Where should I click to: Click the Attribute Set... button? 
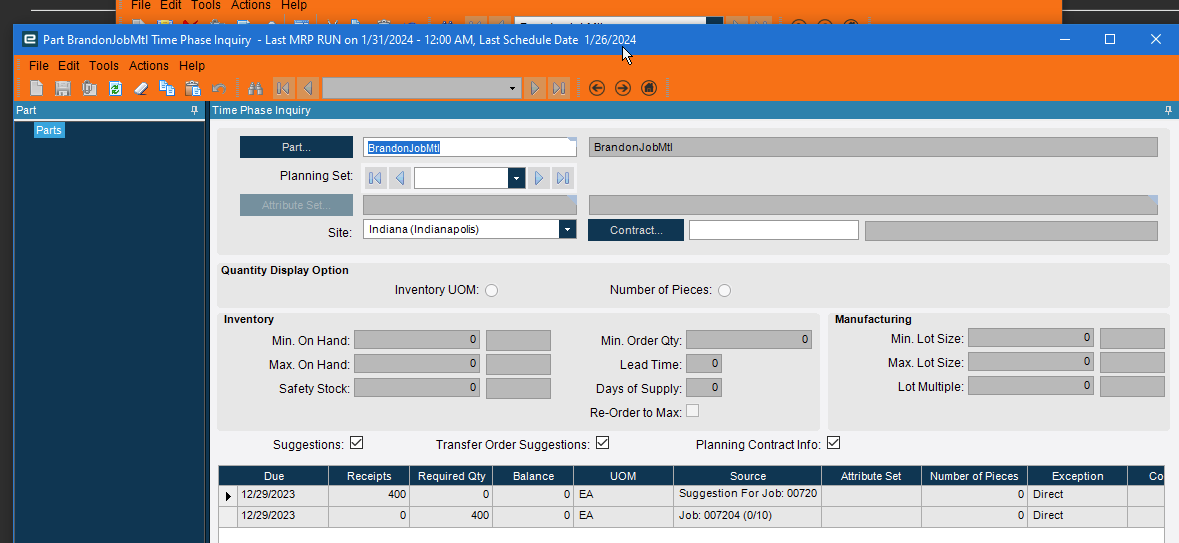coord(296,205)
